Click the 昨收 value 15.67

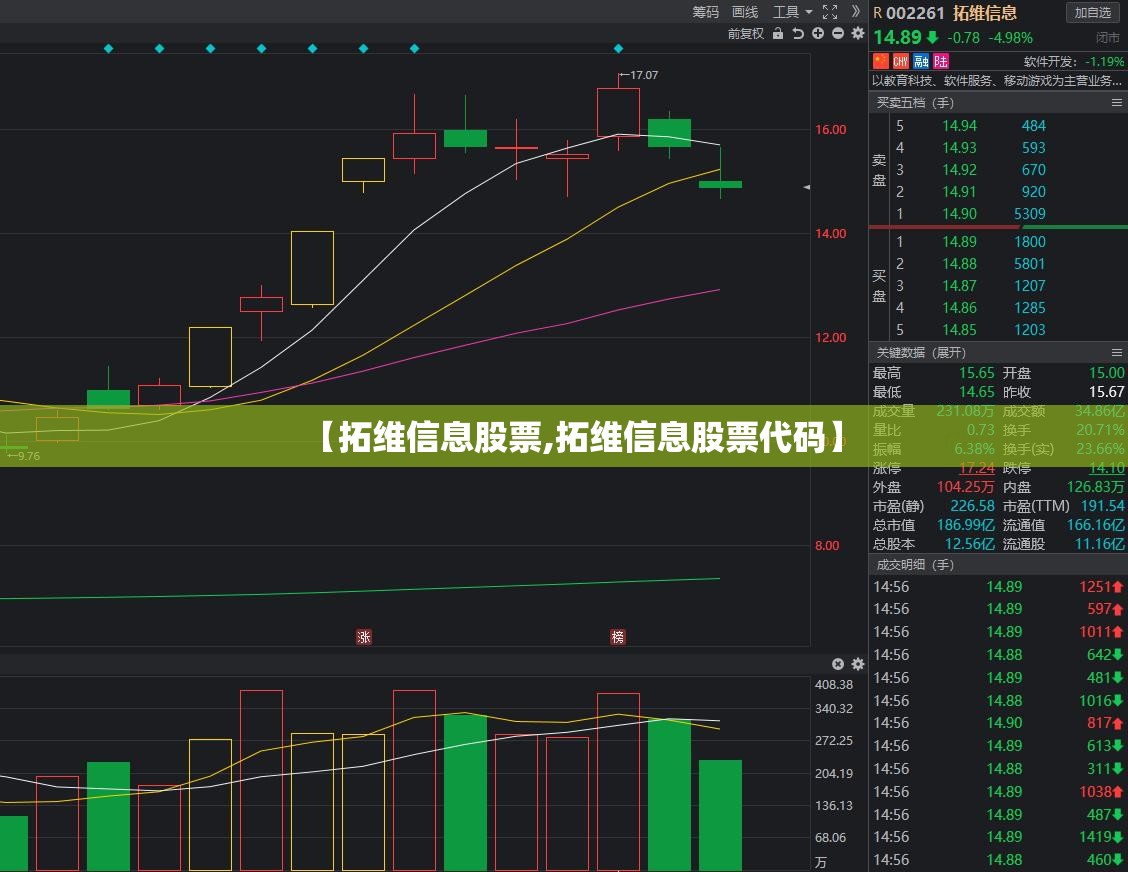pyautogui.click(x=1106, y=392)
